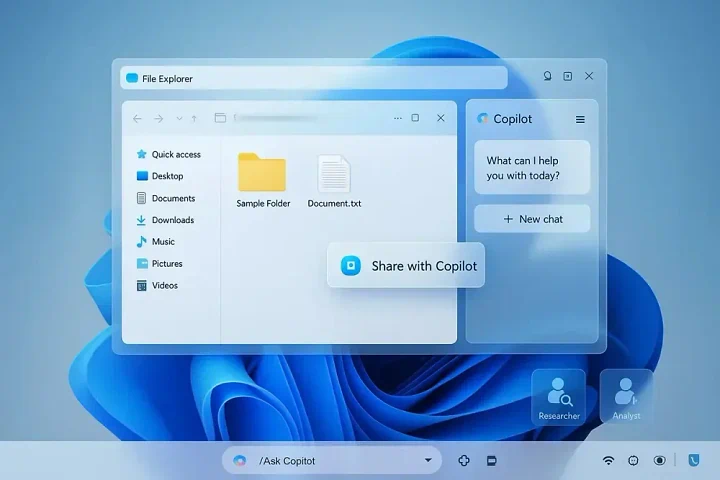
Task: Launch the Analyst agent tile
Action: pyautogui.click(x=626, y=397)
